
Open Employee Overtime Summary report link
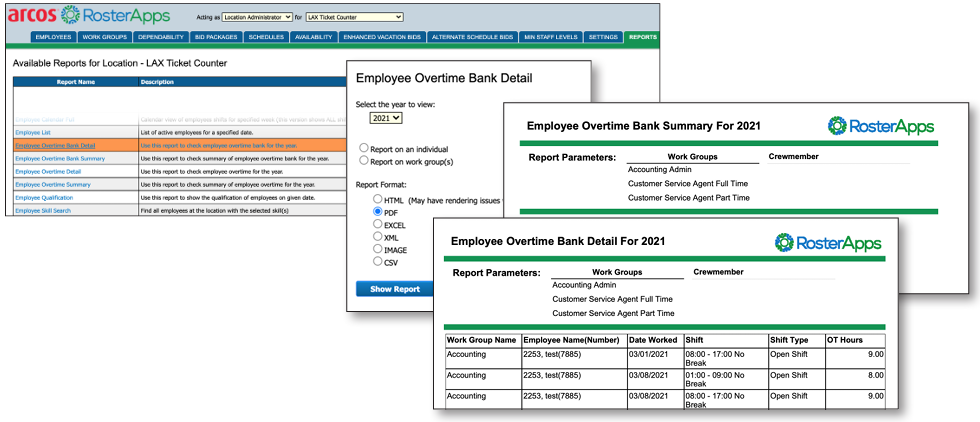pyautogui.click(x=53, y=184)
